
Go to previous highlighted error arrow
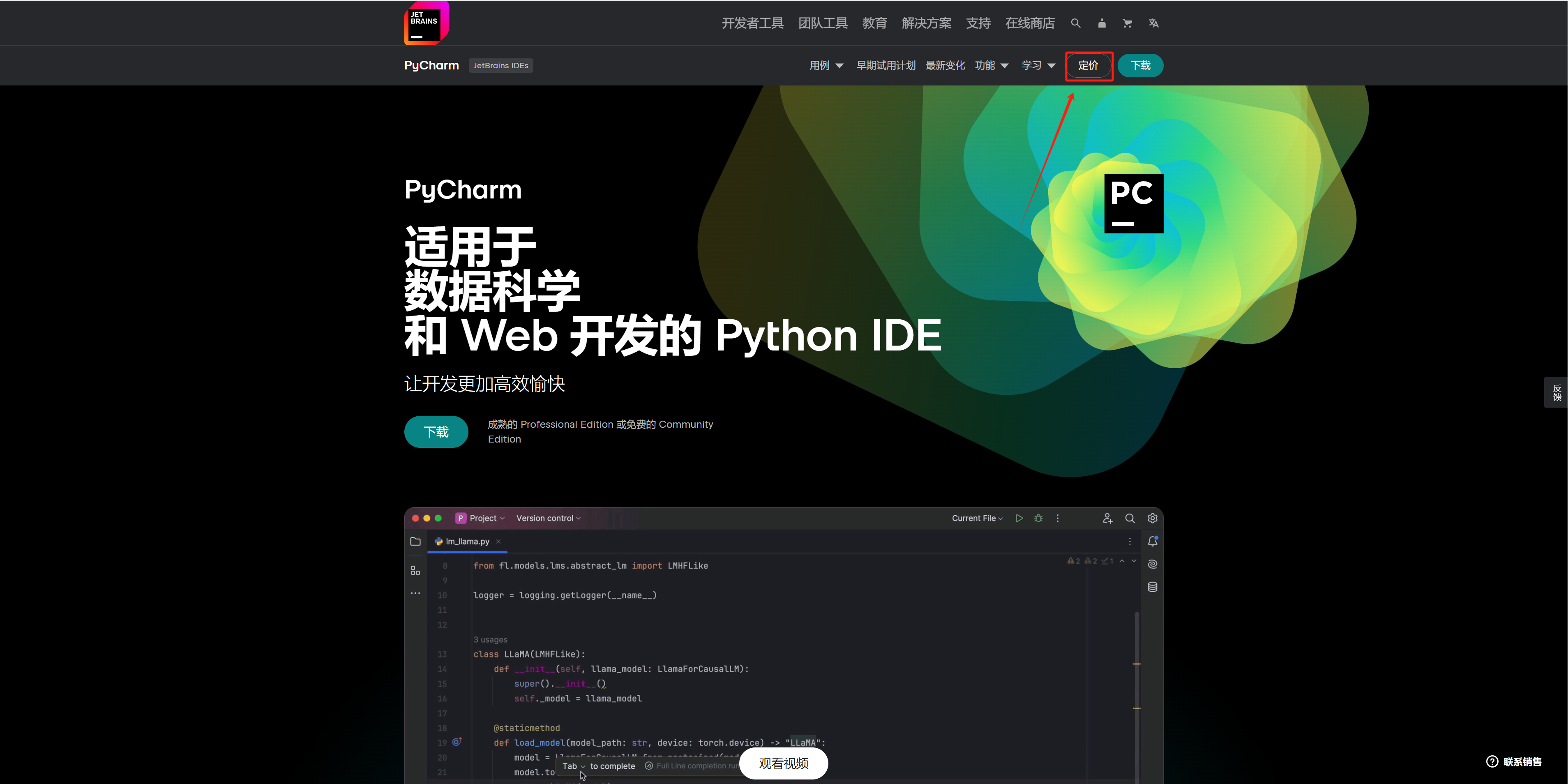1122,560
